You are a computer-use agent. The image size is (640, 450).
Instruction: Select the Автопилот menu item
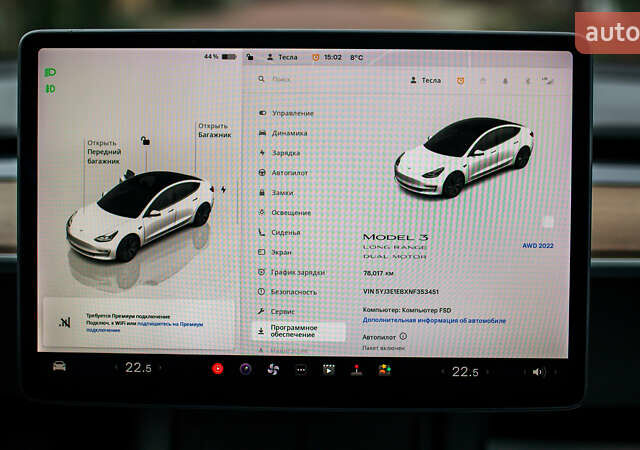[290, 172]
